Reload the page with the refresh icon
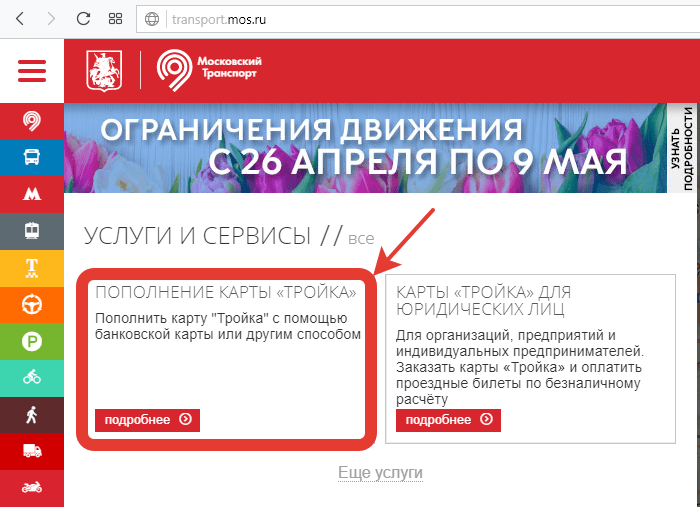 click(83, 19)
